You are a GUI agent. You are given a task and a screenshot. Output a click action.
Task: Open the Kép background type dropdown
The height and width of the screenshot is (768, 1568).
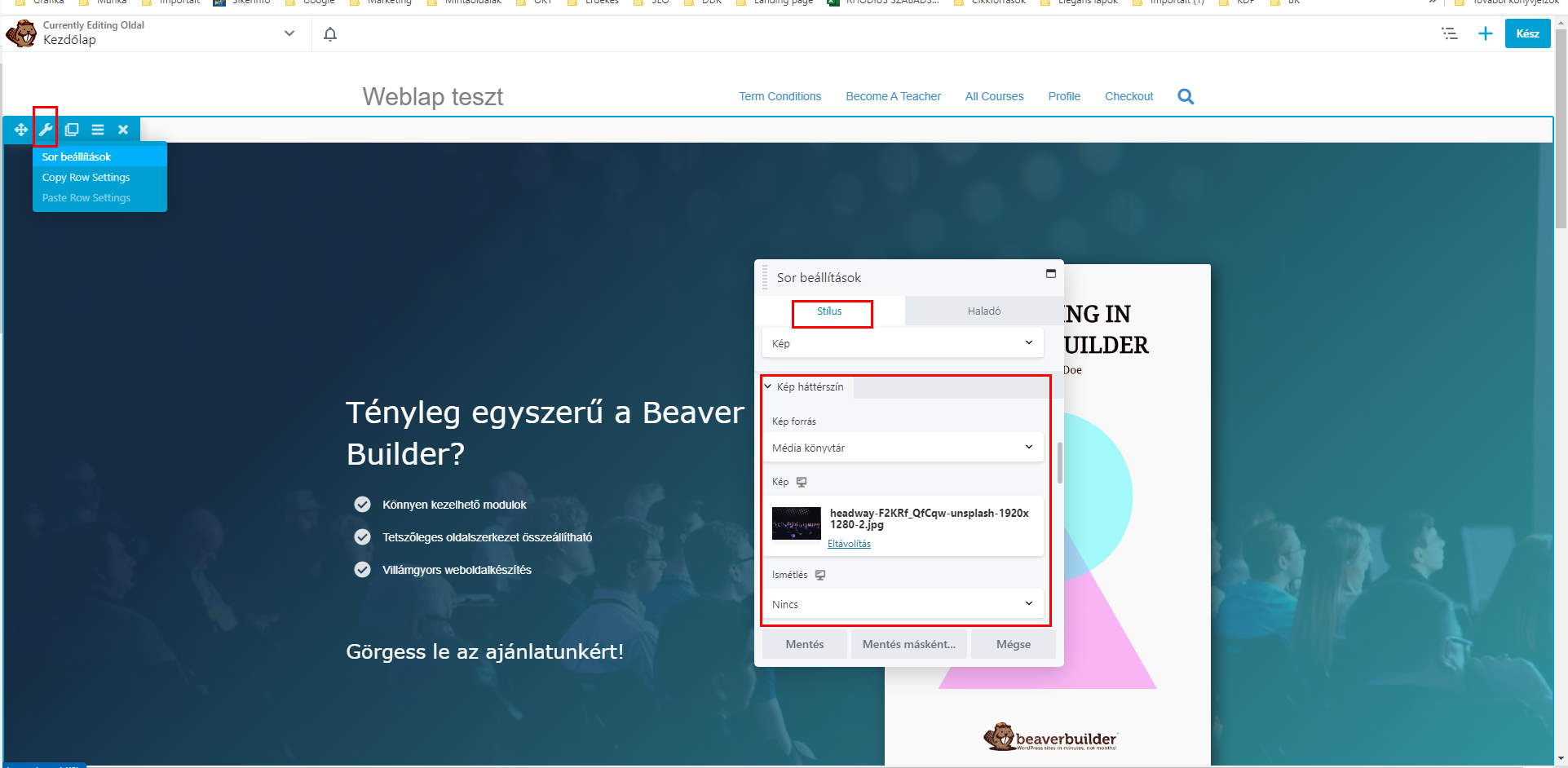[x=903, y=343]
